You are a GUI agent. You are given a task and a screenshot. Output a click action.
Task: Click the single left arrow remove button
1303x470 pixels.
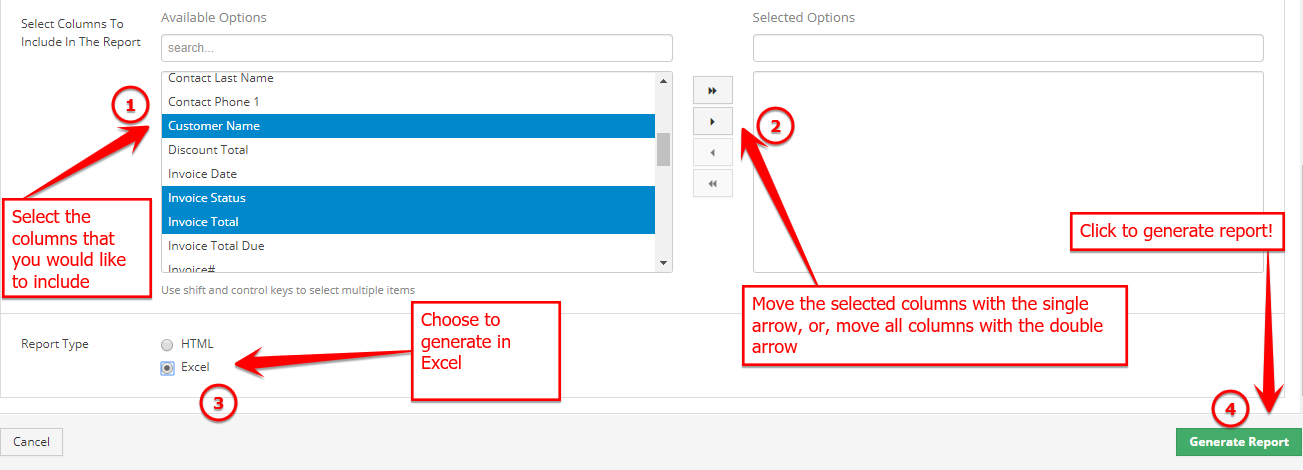(713, 153)
